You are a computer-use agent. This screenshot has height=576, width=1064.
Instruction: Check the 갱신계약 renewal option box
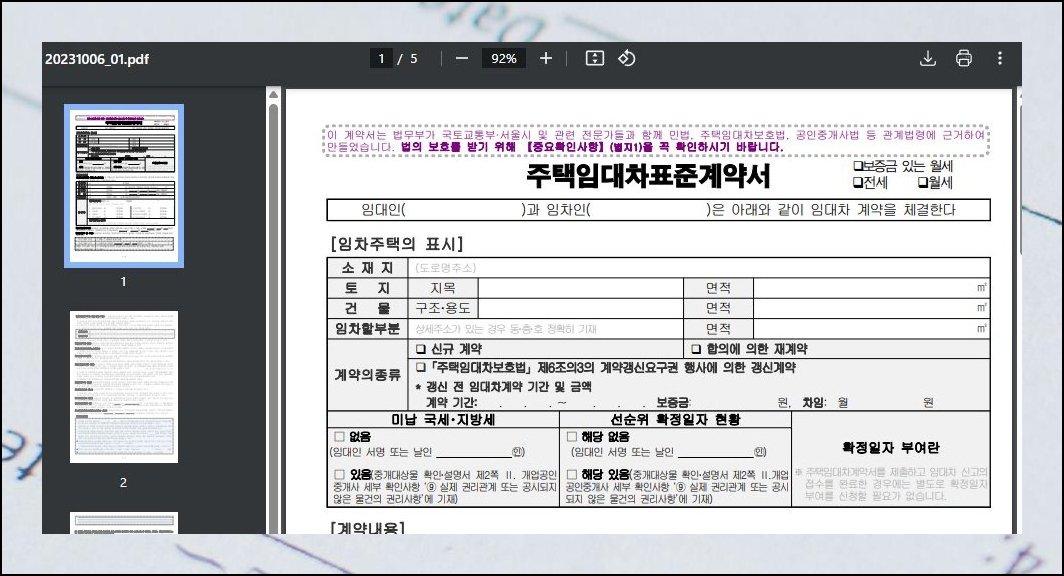(x=421, y=368)
